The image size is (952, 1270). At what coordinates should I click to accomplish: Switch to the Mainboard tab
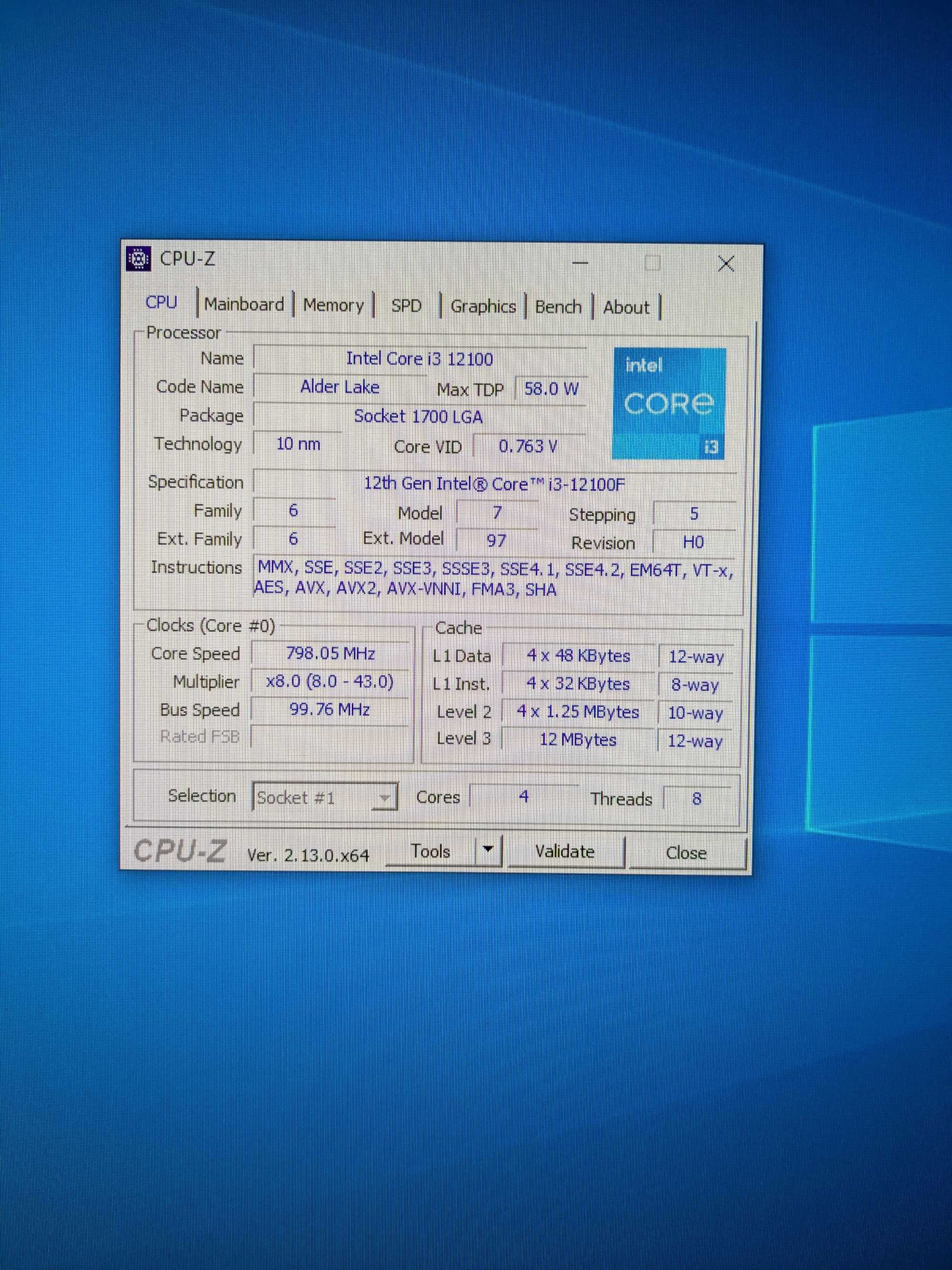click(245, 304)
